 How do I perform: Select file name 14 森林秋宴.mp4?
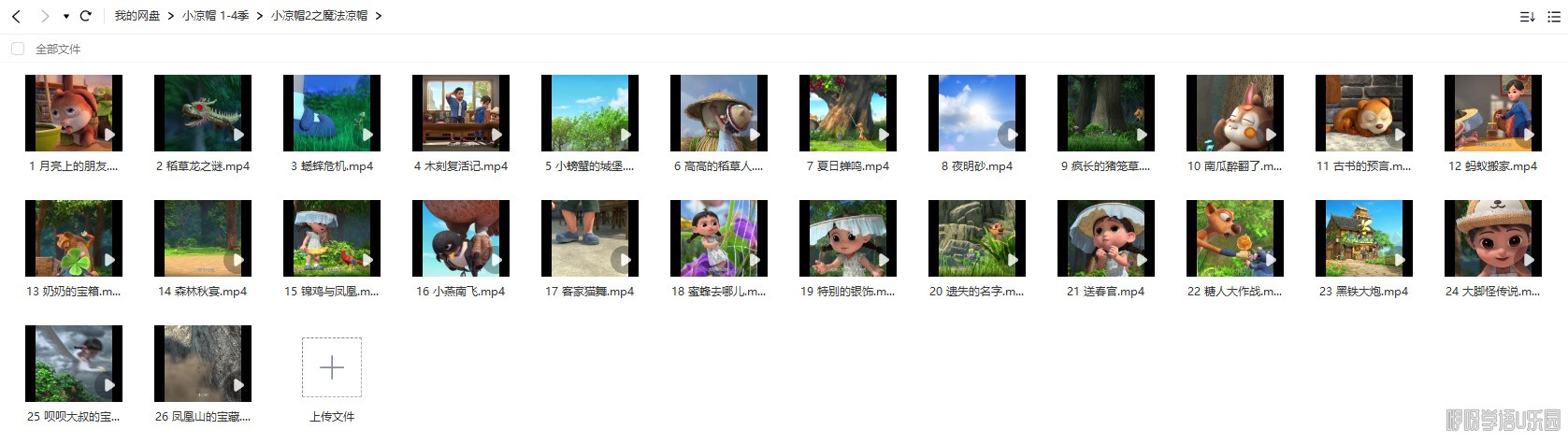(x=203, y=292)
